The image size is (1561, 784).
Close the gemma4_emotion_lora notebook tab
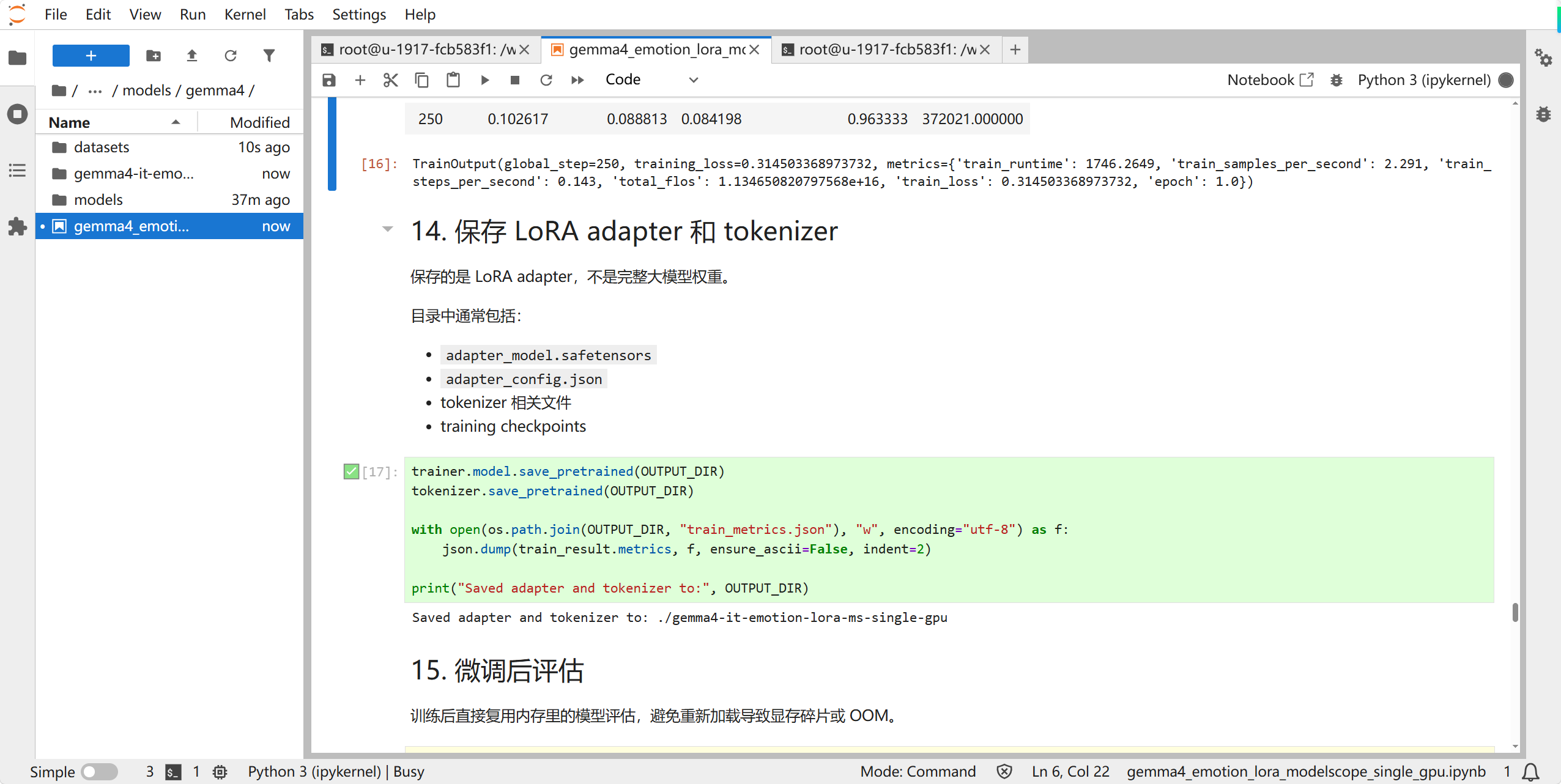click(754, 50)
